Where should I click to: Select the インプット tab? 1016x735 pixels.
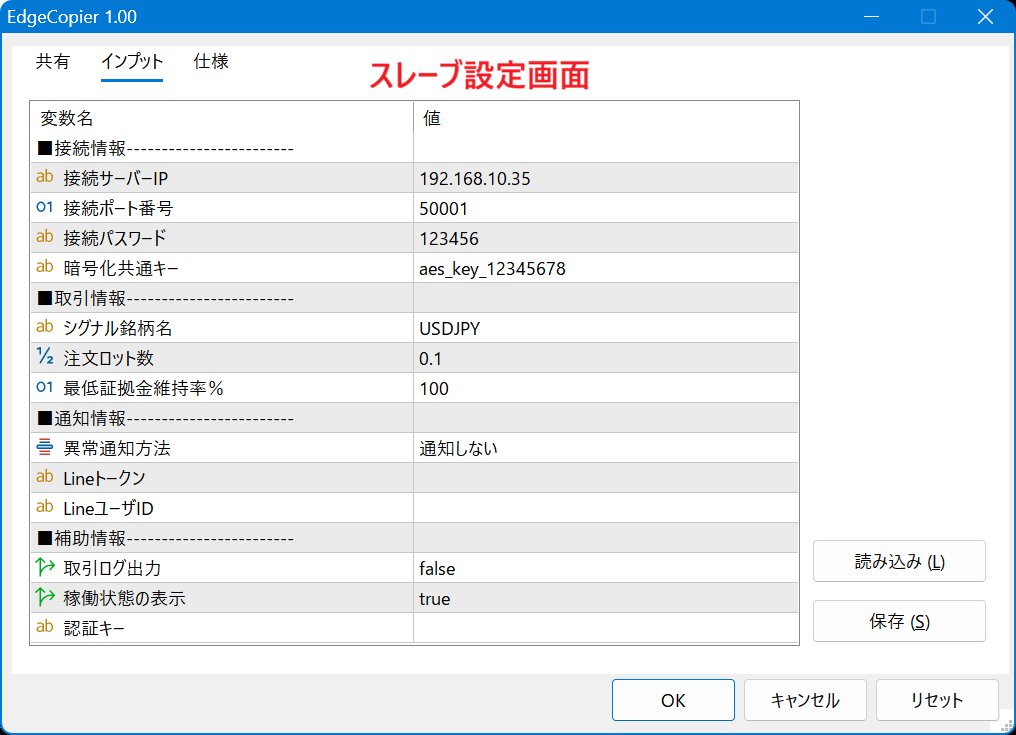tap(132, 62)
